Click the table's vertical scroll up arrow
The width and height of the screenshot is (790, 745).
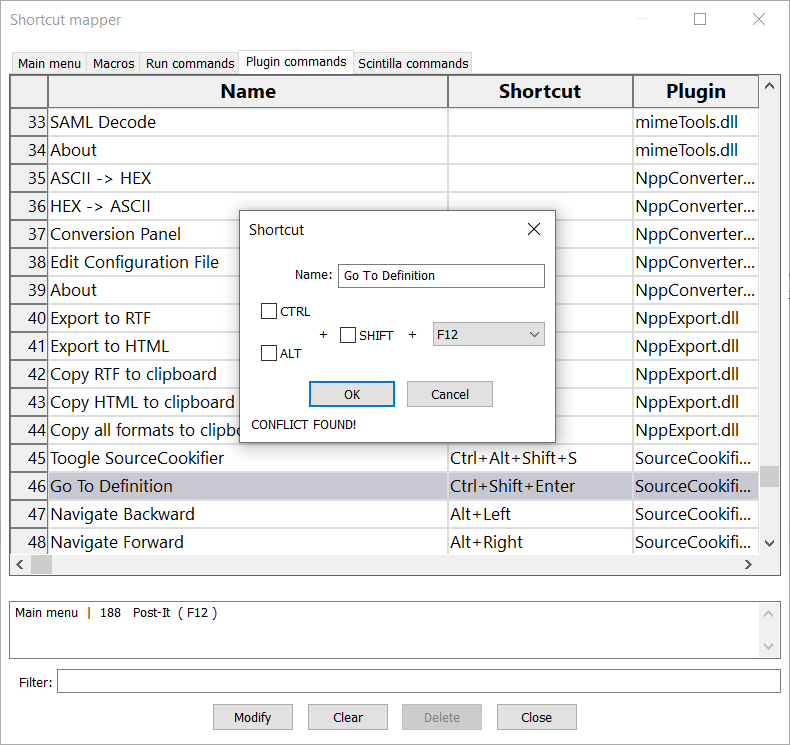[769, 86]
